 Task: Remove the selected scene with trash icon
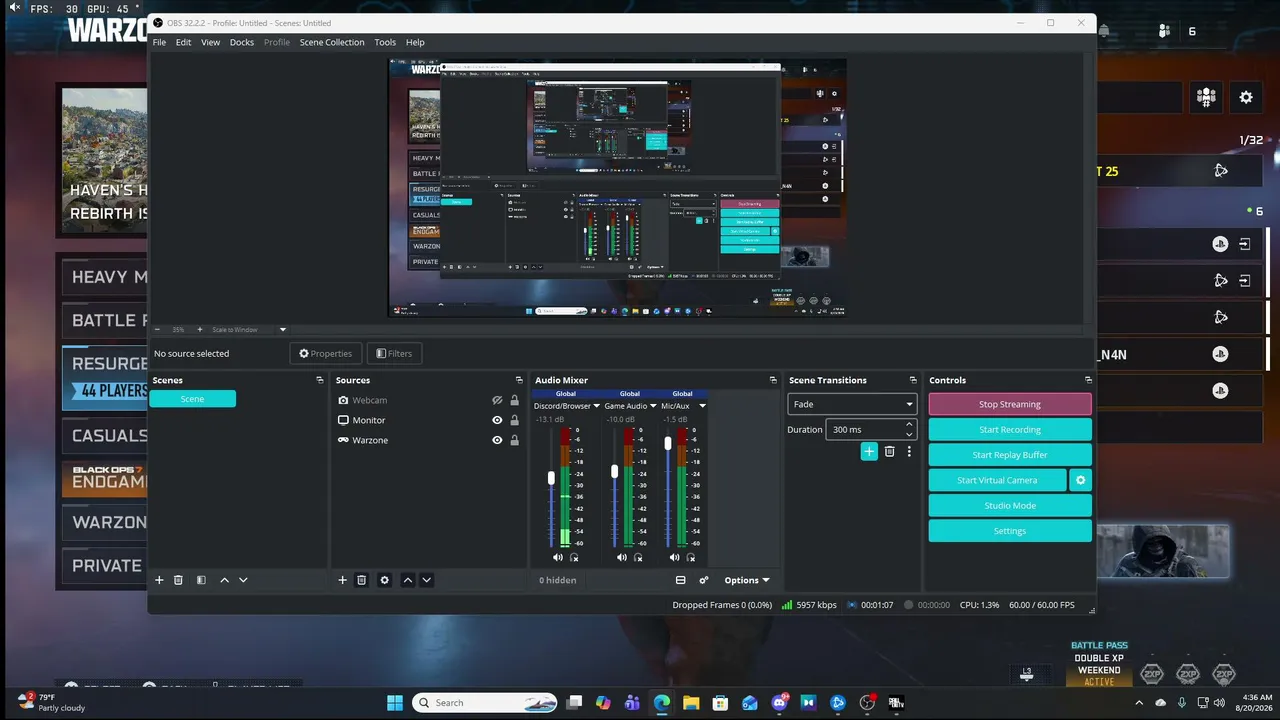coord(178,580)
